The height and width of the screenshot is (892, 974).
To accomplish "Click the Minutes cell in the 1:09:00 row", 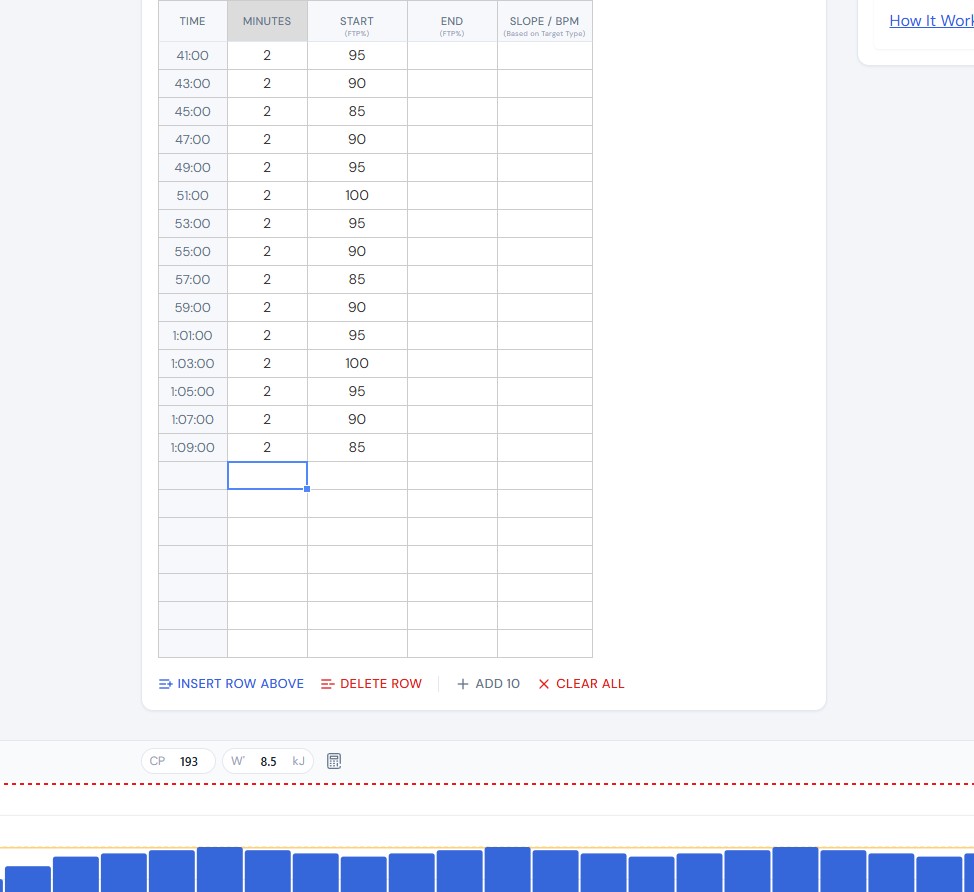I will coord(267,448).
